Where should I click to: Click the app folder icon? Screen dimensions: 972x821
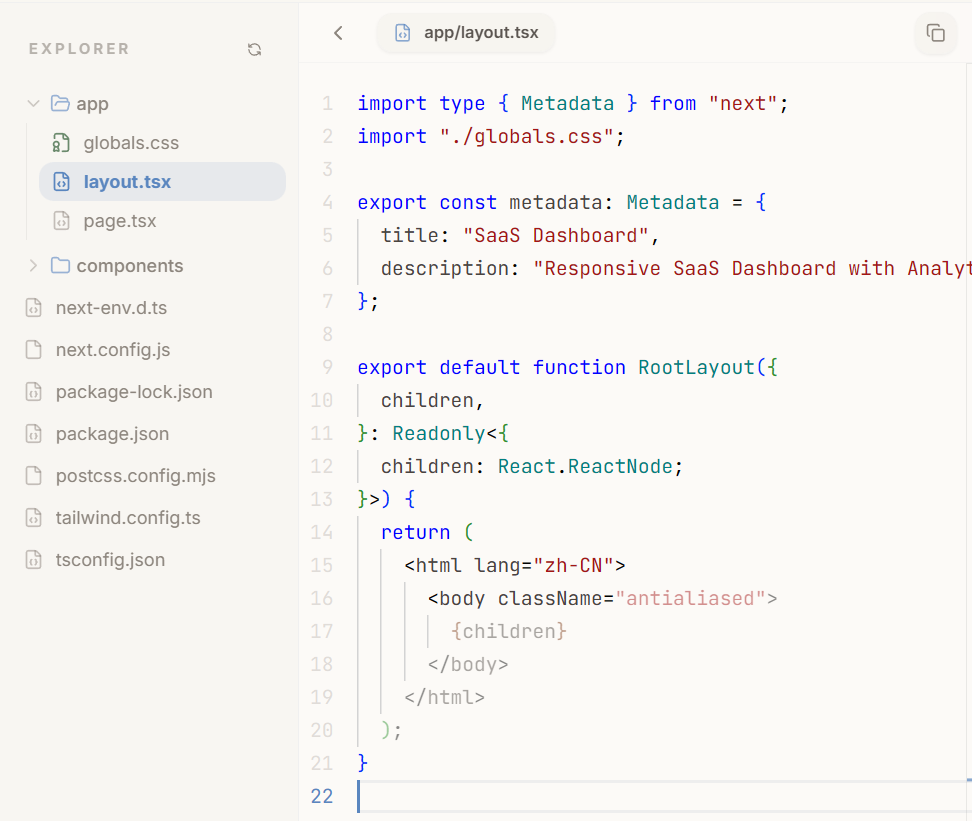tap(60, 104)
